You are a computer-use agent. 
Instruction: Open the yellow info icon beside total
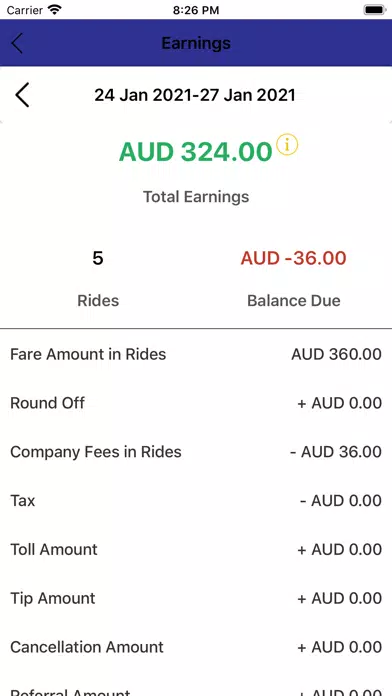coord(287,145)
